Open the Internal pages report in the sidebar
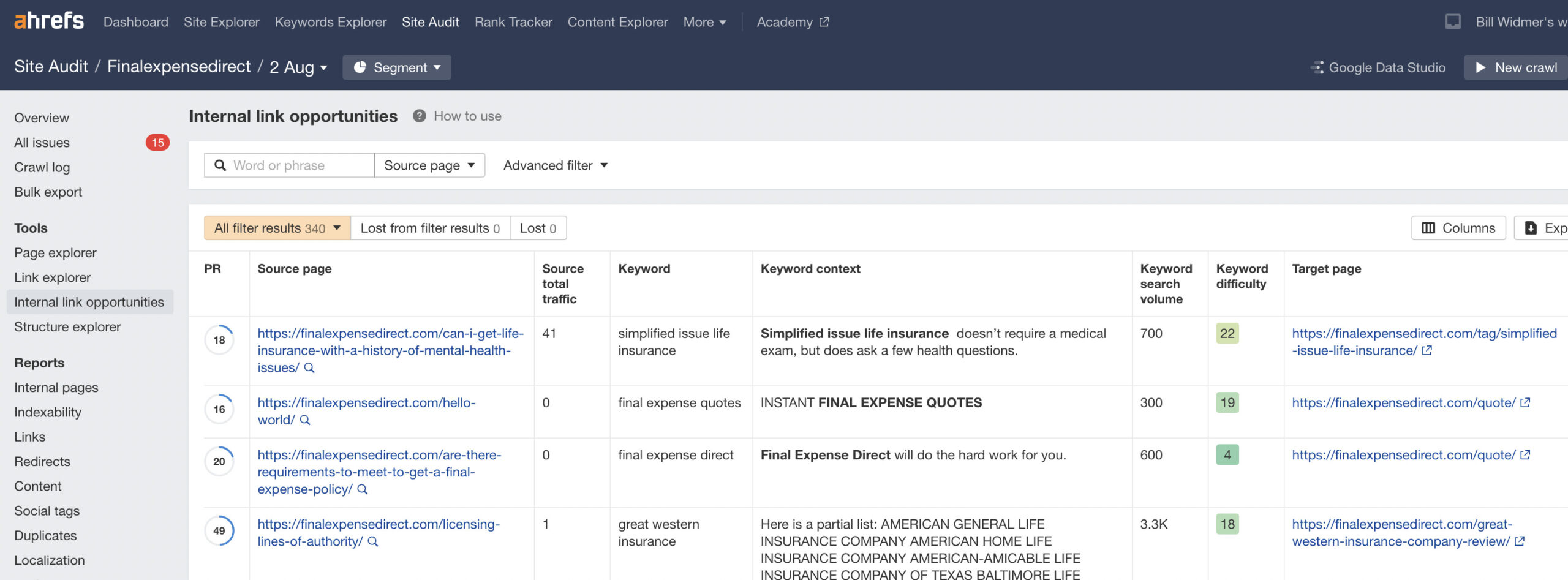Screen dimensions: 1568x580 [56, 387]
